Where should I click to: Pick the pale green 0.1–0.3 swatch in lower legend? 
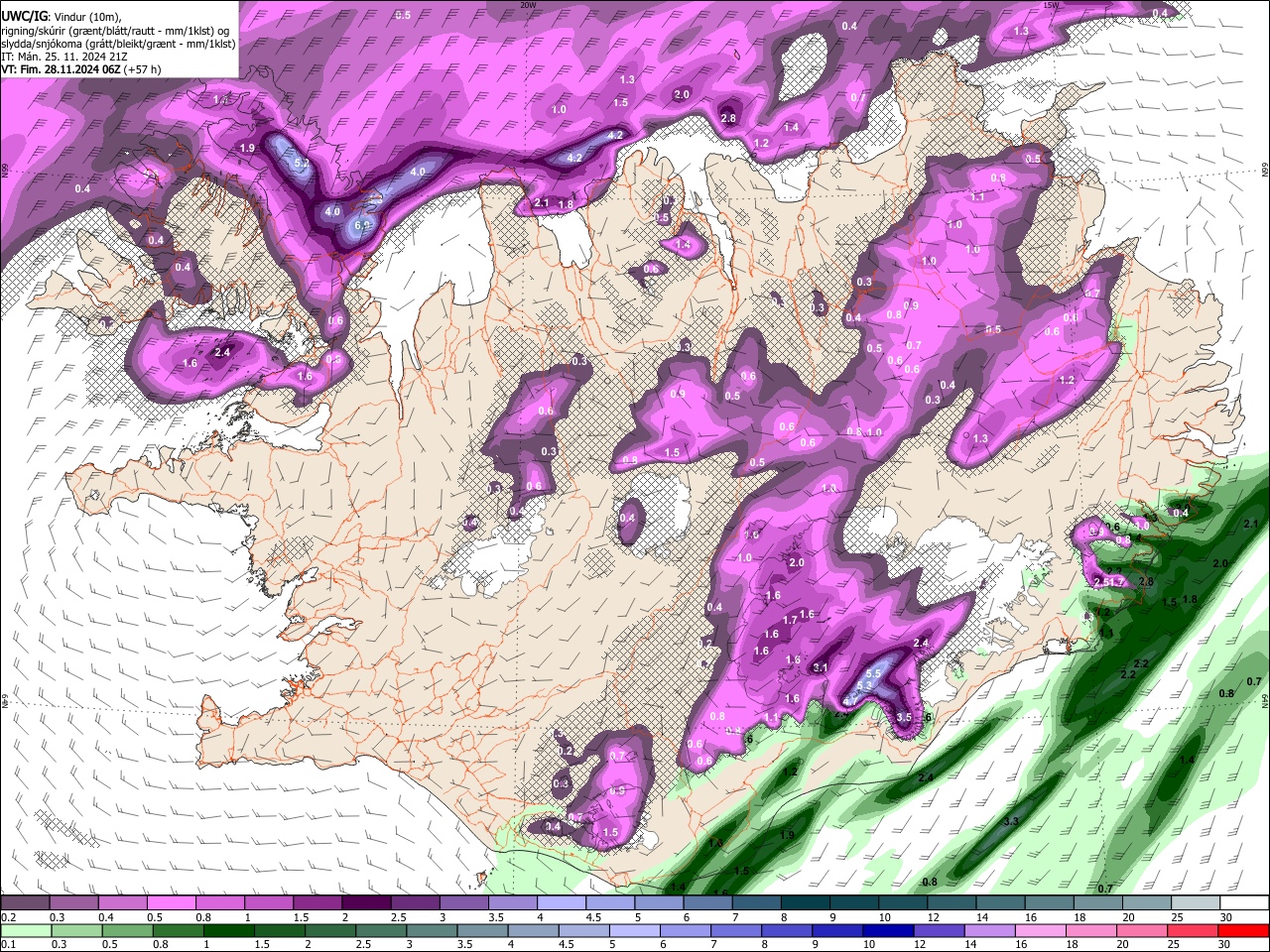(25, 930)
